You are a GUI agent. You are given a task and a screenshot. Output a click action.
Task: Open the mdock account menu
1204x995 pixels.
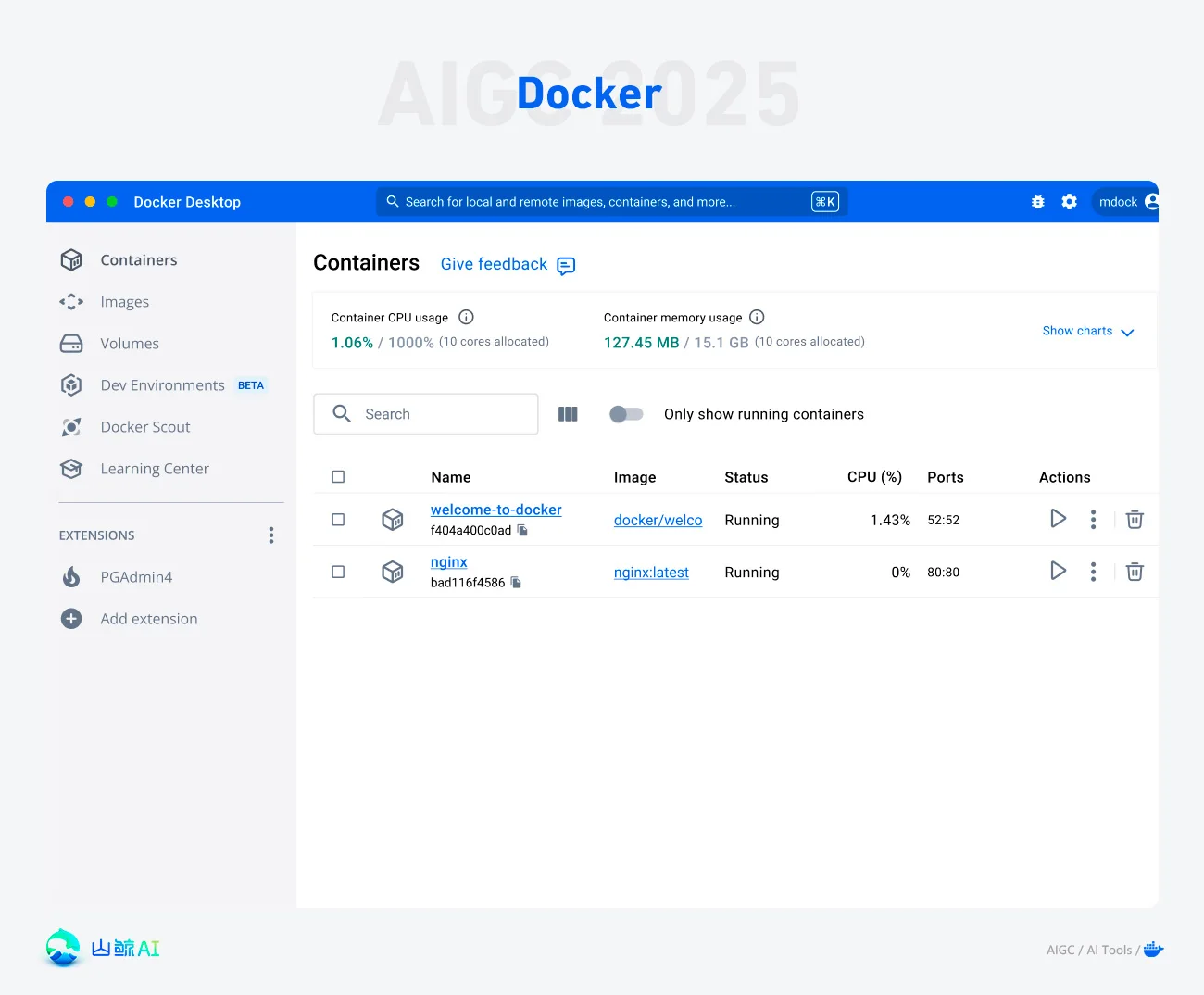click(x=1126, y=202)
